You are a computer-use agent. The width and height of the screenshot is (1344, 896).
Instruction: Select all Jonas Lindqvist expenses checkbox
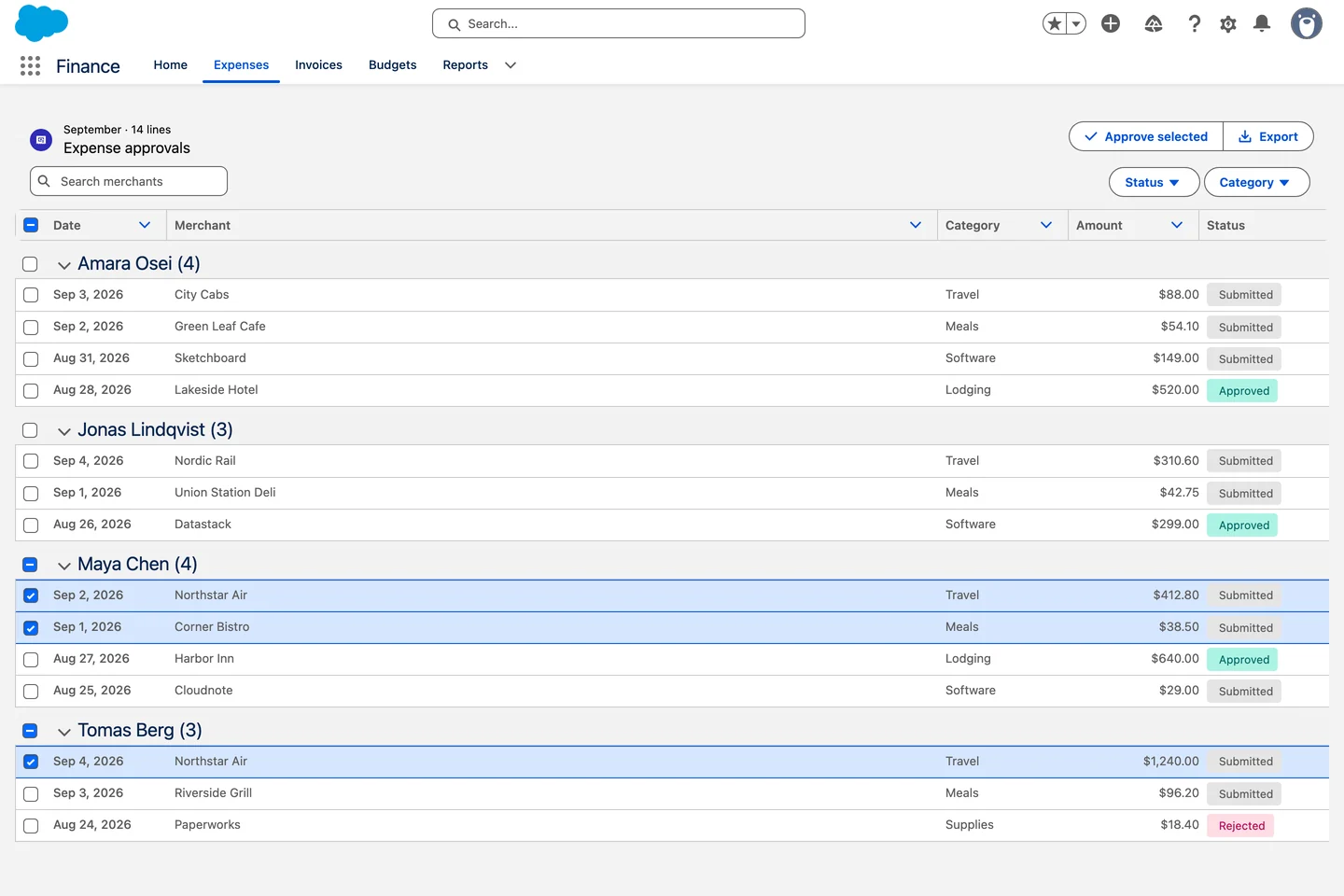[x=30, y=430]
